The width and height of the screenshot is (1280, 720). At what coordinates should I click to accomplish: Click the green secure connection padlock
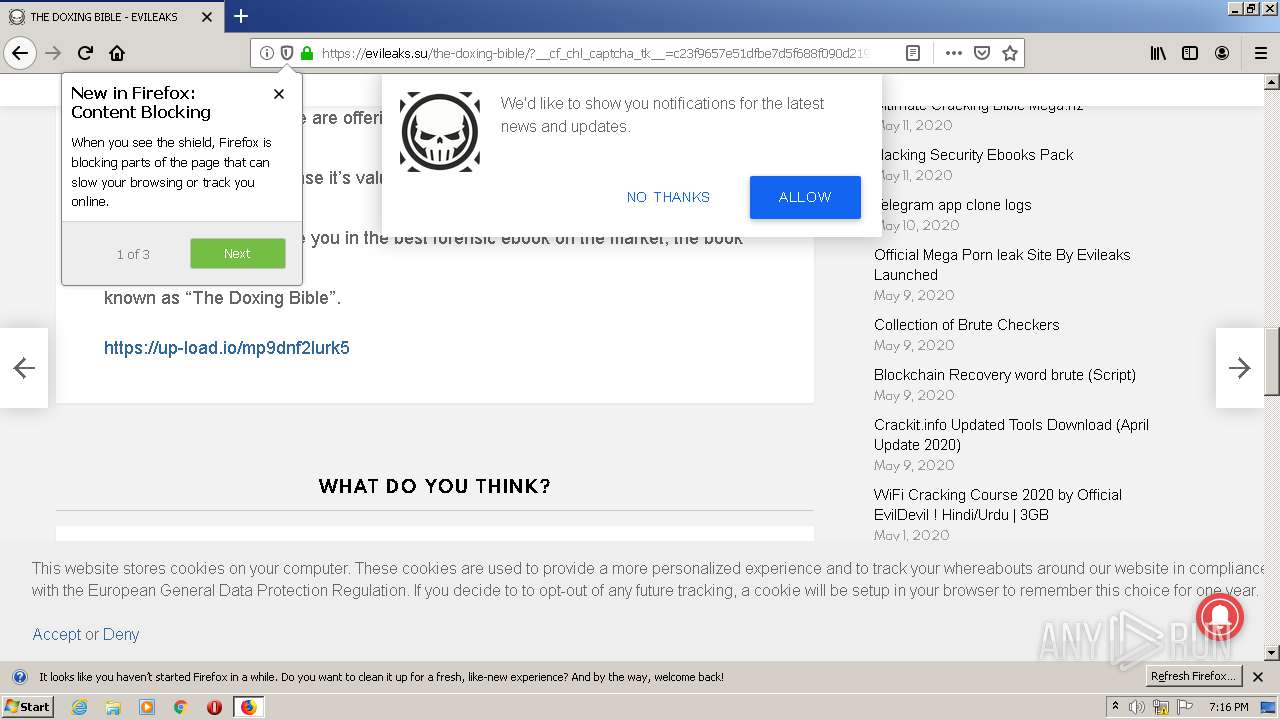(x=307, y=53)
